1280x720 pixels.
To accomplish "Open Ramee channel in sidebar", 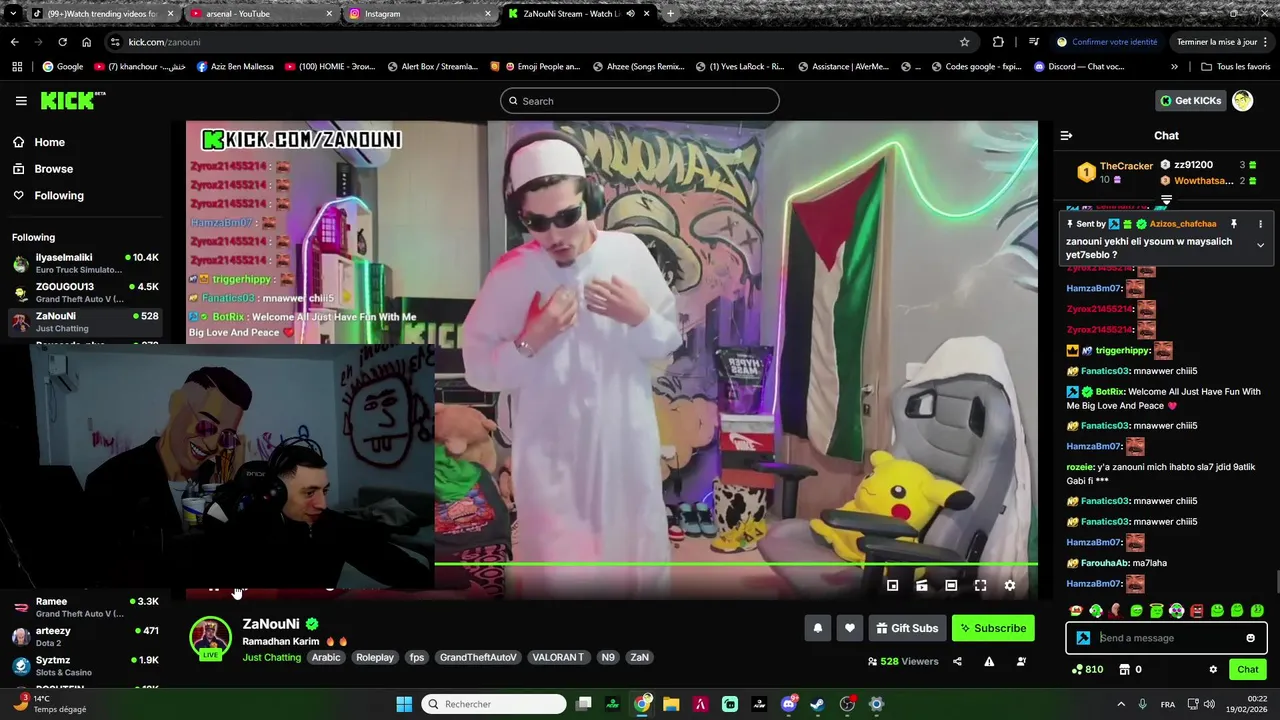I will [85, 607].
